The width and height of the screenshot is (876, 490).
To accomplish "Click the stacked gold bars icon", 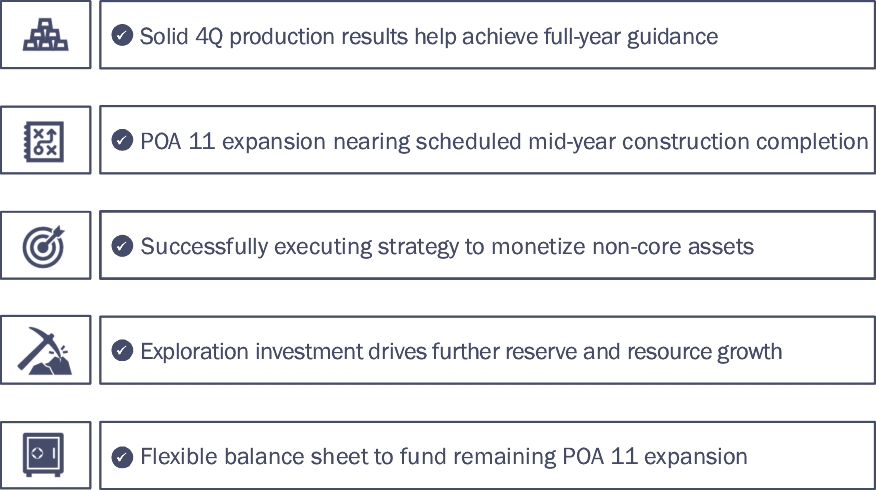I will pyautogui.click(x=45, y=35).
